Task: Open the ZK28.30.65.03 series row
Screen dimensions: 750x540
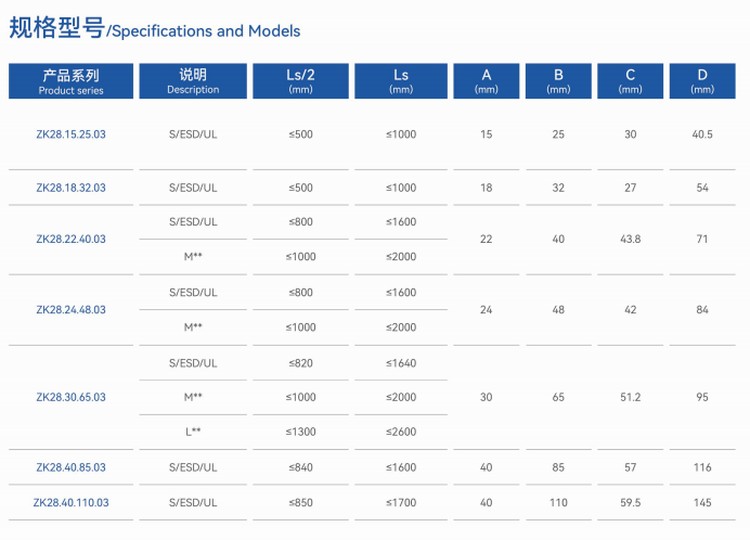Action: (x=71, y=398)
